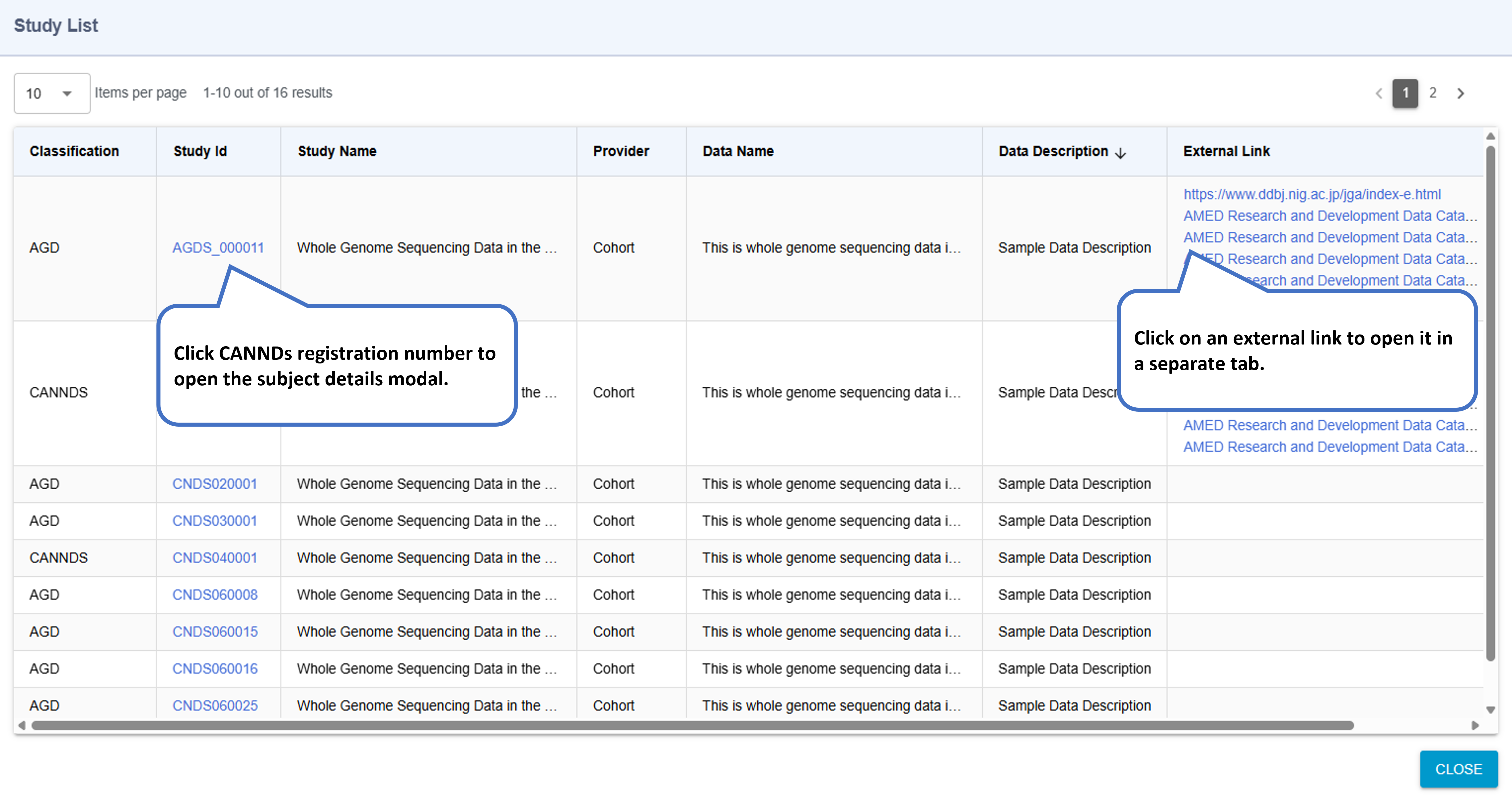Viewport: 1512px width, 803px height.
Task: Open study AGDS_000011 details
Action: pyautogui.click(x=218, y=248)
